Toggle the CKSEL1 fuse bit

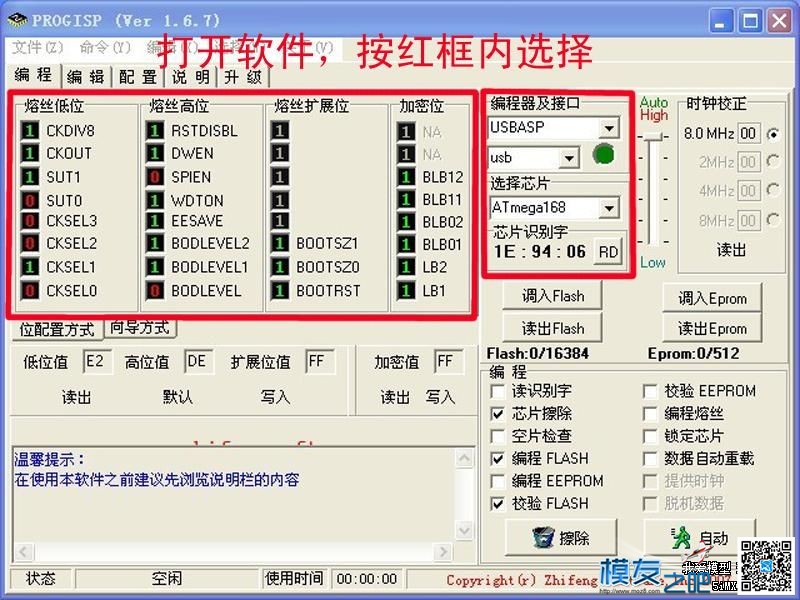point(30,267)
